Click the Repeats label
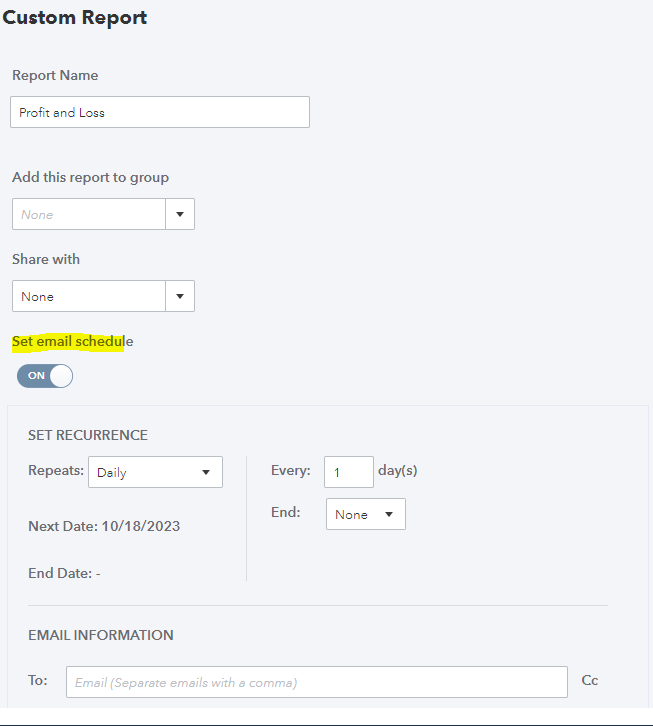This screenshot has height=726, width=653. [56, 470]
